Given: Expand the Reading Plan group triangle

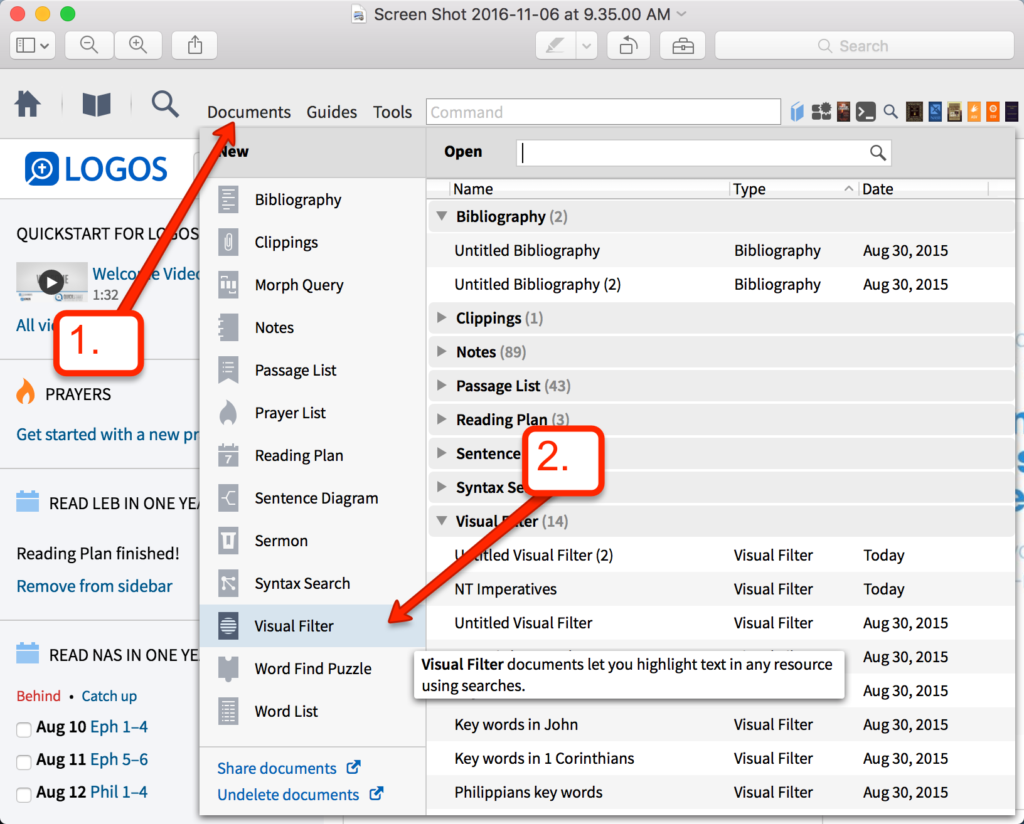Looking at the screenshot, I should pyautogui.click(x=442, y=419).
